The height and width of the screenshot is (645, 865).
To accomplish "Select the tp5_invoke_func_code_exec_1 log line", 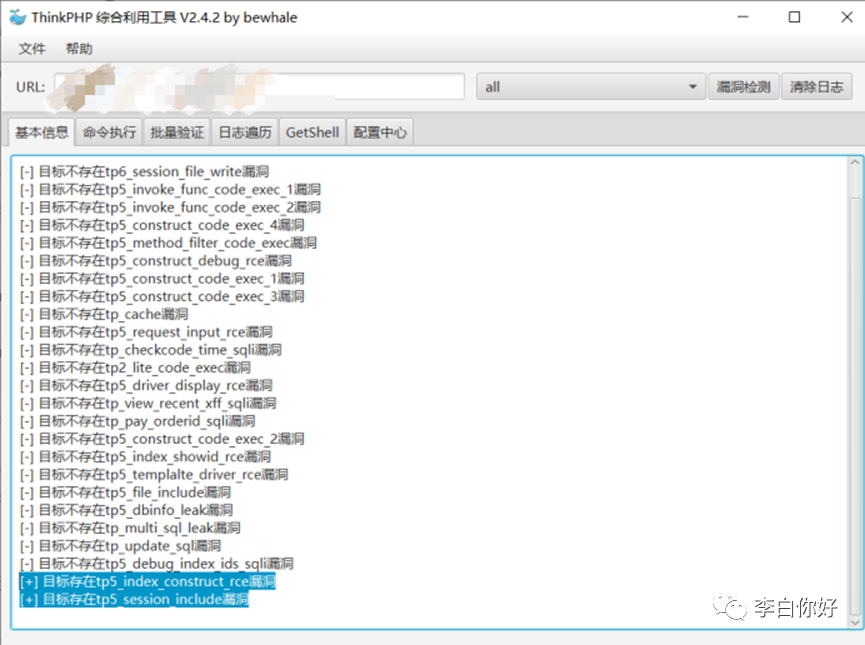I will pyautogui.click(x=170, y=189).
